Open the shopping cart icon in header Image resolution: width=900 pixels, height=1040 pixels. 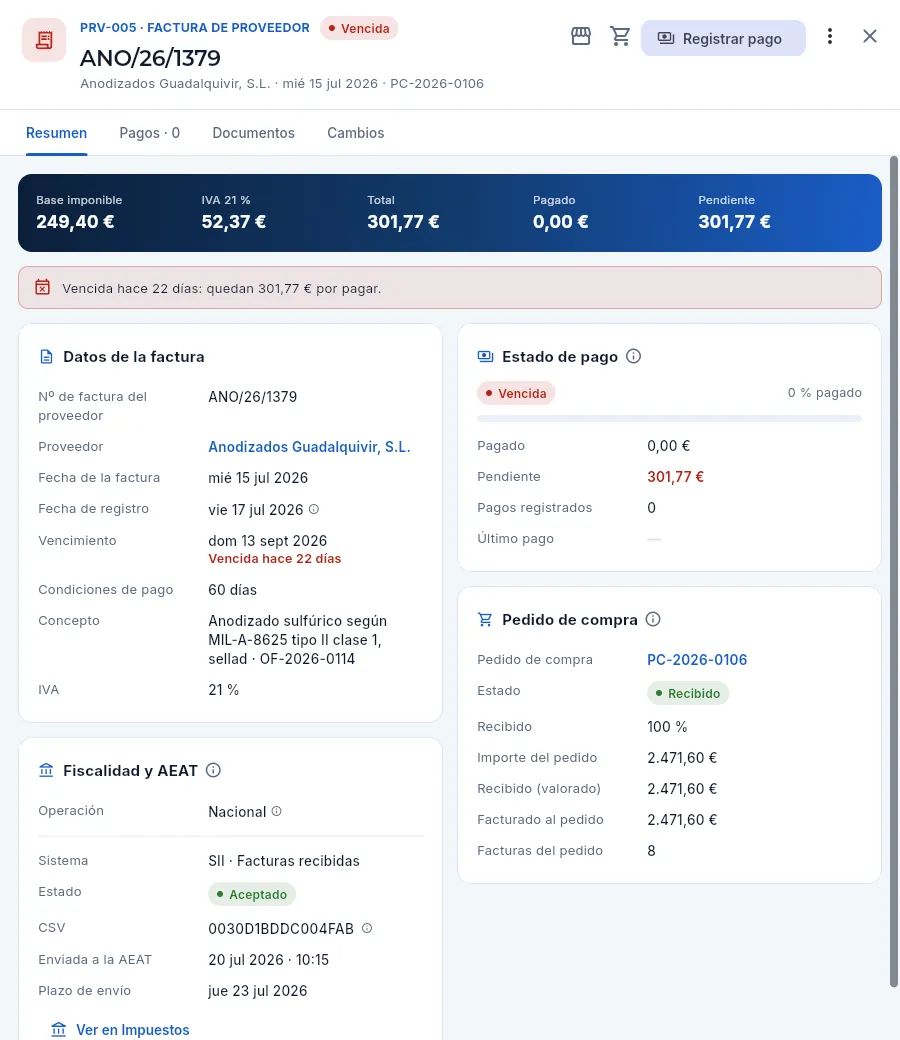tap(620, 36)
